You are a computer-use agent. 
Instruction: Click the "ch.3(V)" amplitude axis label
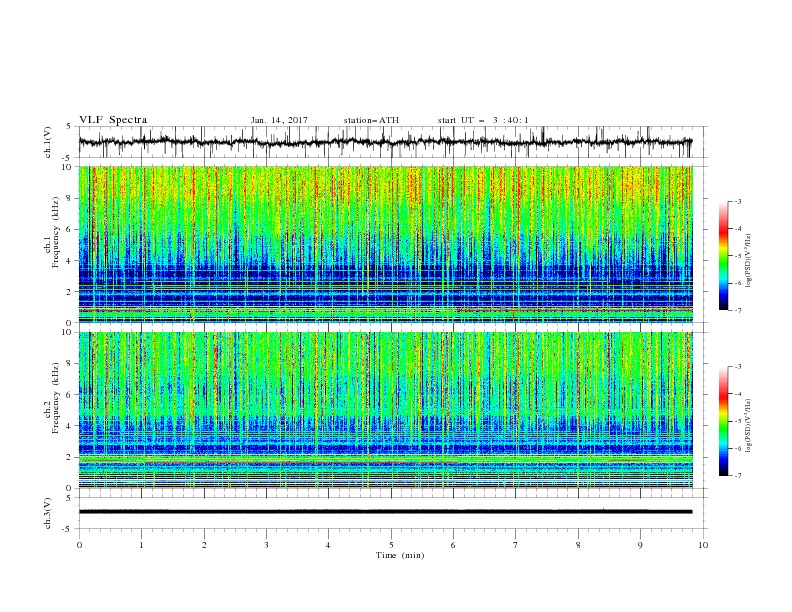tap(48, 513)
